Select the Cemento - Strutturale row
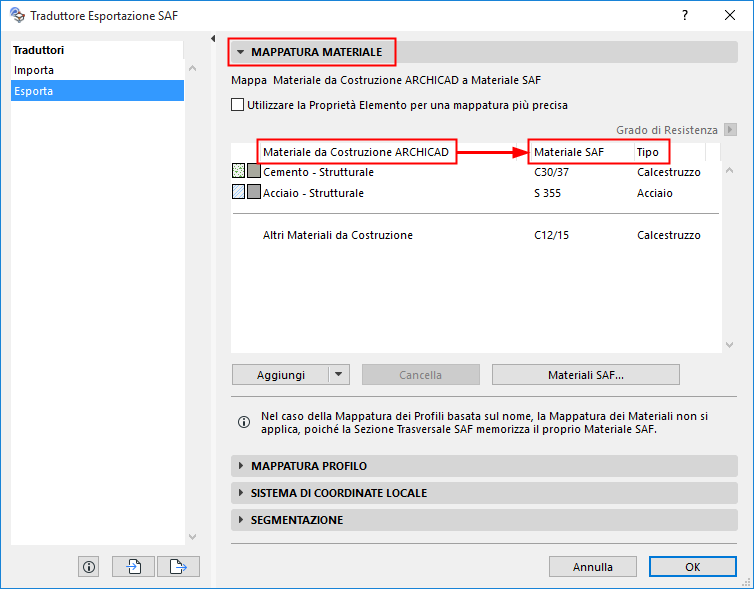 pos(476,172)
